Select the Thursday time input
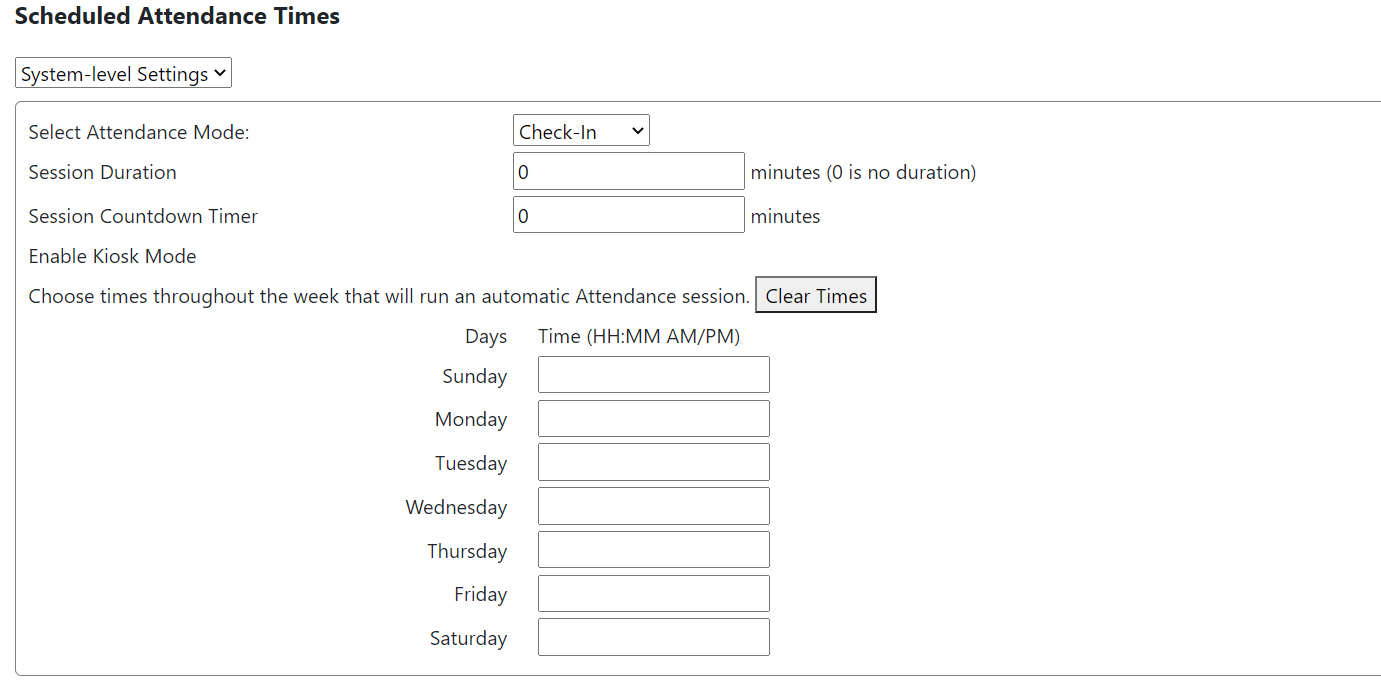This screenshot has width=1381, height=688. pyautogui.click(x=653, y=550)
